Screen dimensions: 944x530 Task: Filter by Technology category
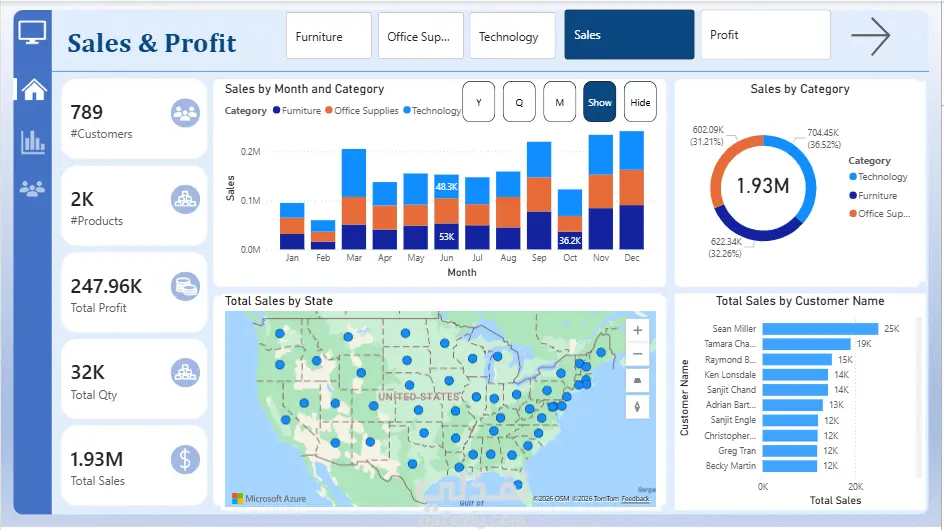pyautogui.click(x=512, y=36)
